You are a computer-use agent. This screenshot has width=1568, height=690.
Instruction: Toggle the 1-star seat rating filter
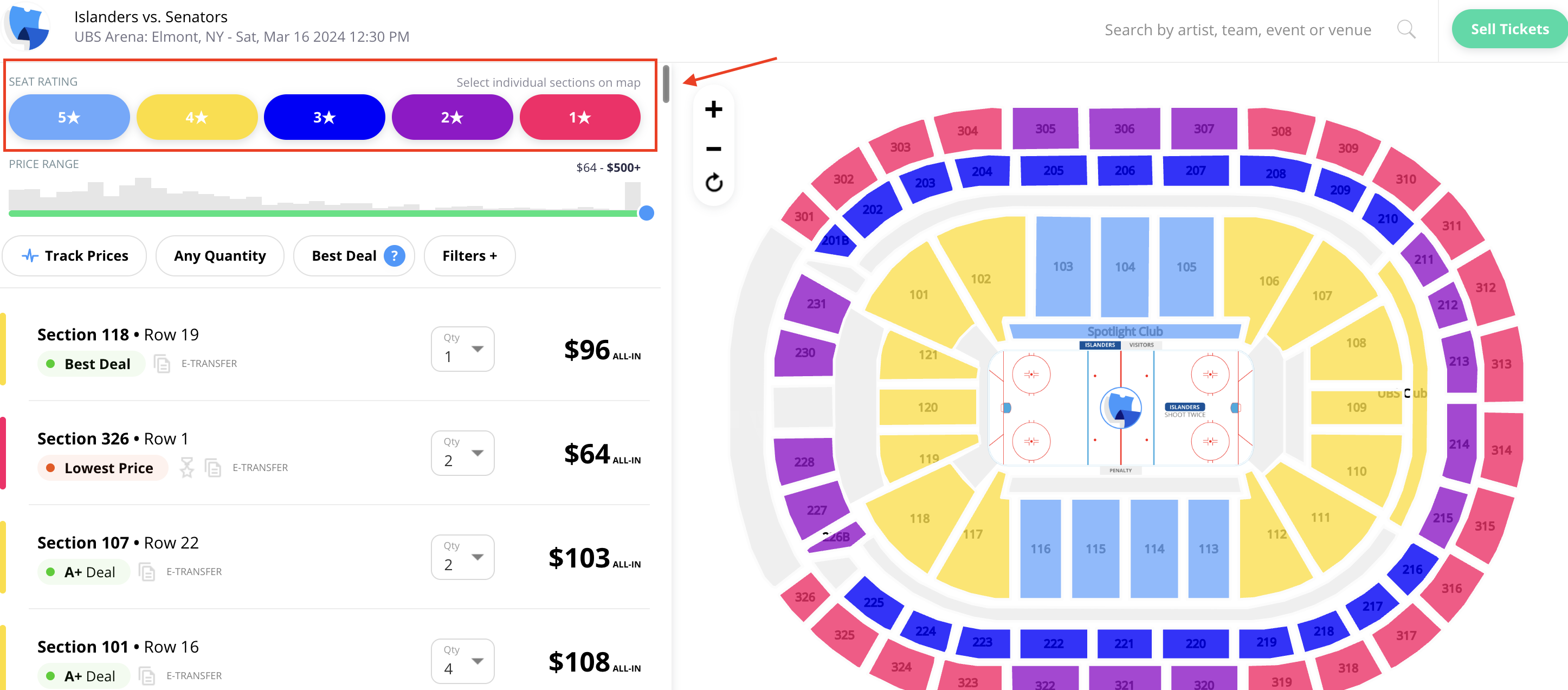click(x=580, y=117)
